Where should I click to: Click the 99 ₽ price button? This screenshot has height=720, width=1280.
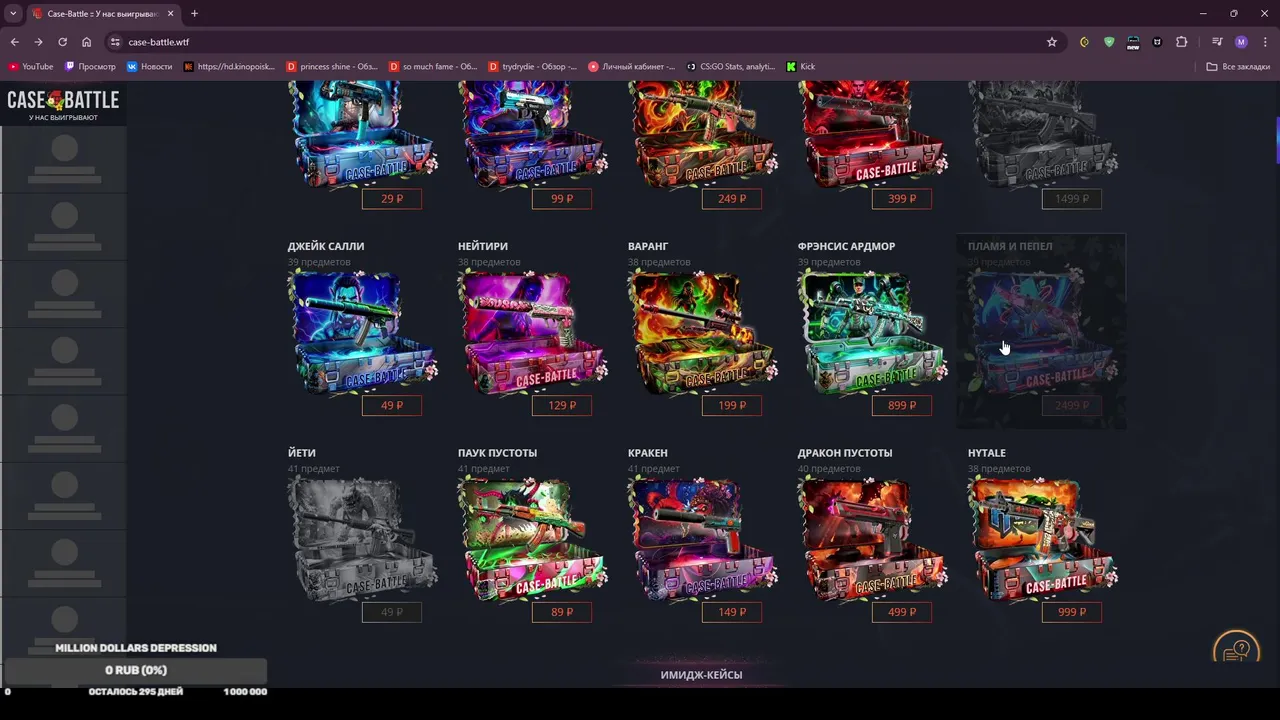(x=562, y=199)
